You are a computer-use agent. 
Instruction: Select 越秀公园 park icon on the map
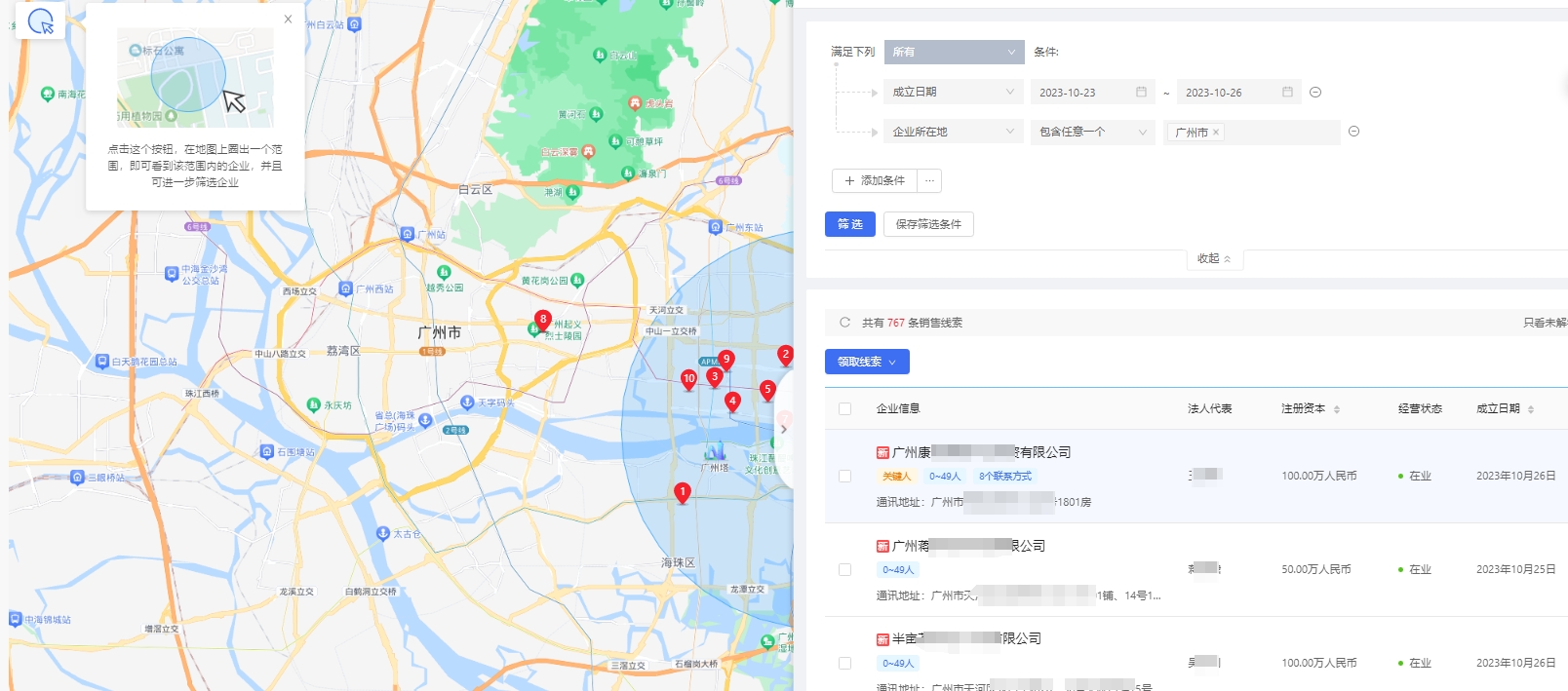tap(445, 273)
